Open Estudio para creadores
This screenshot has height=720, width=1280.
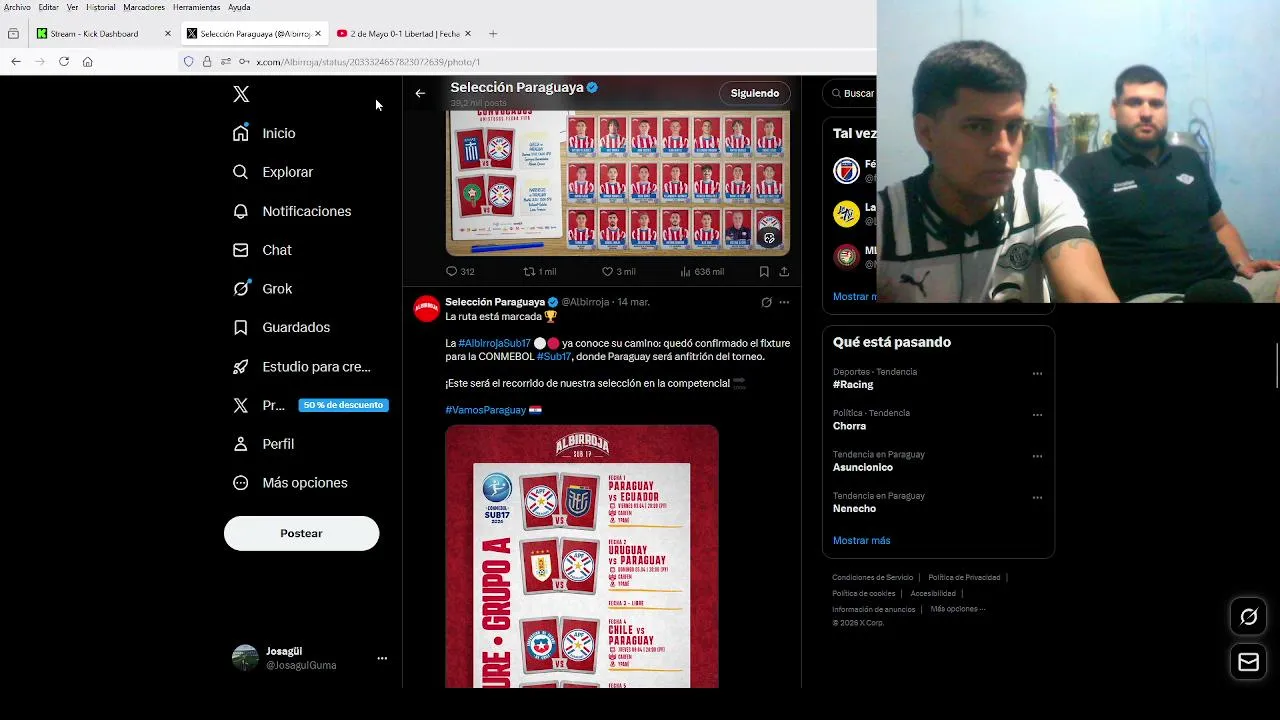click(x=301, y=366)
